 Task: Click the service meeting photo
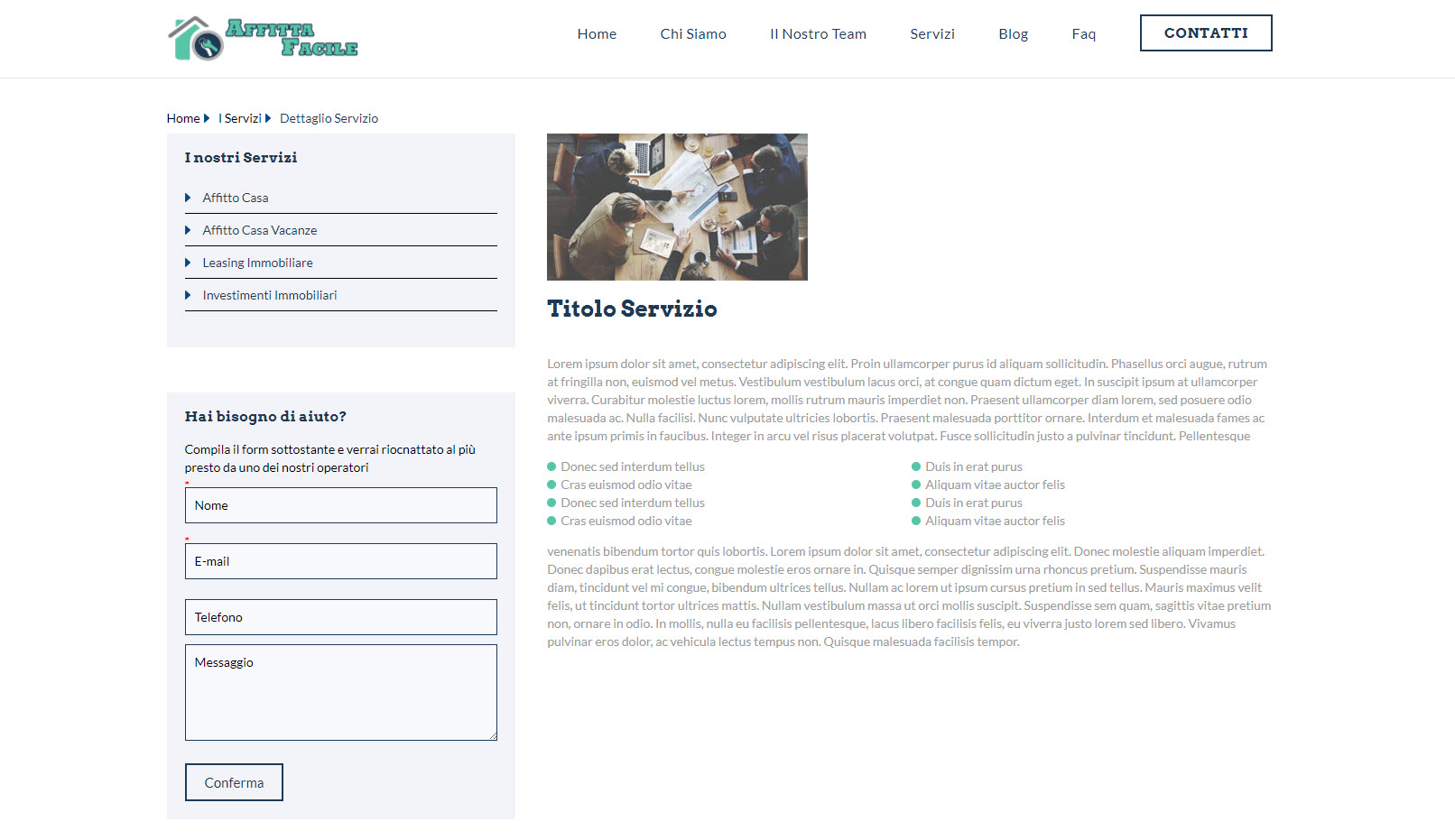(677, 207)
